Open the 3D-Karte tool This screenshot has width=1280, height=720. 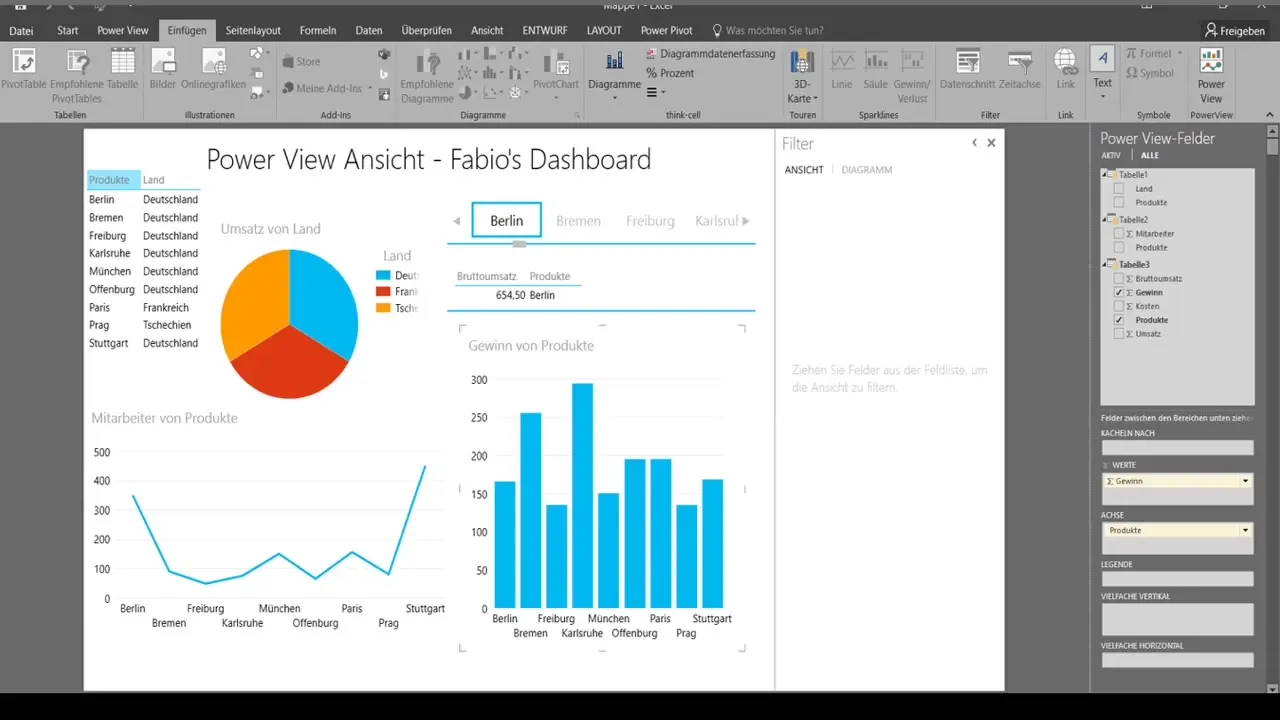pyautogui.click(x=802, y=76)
